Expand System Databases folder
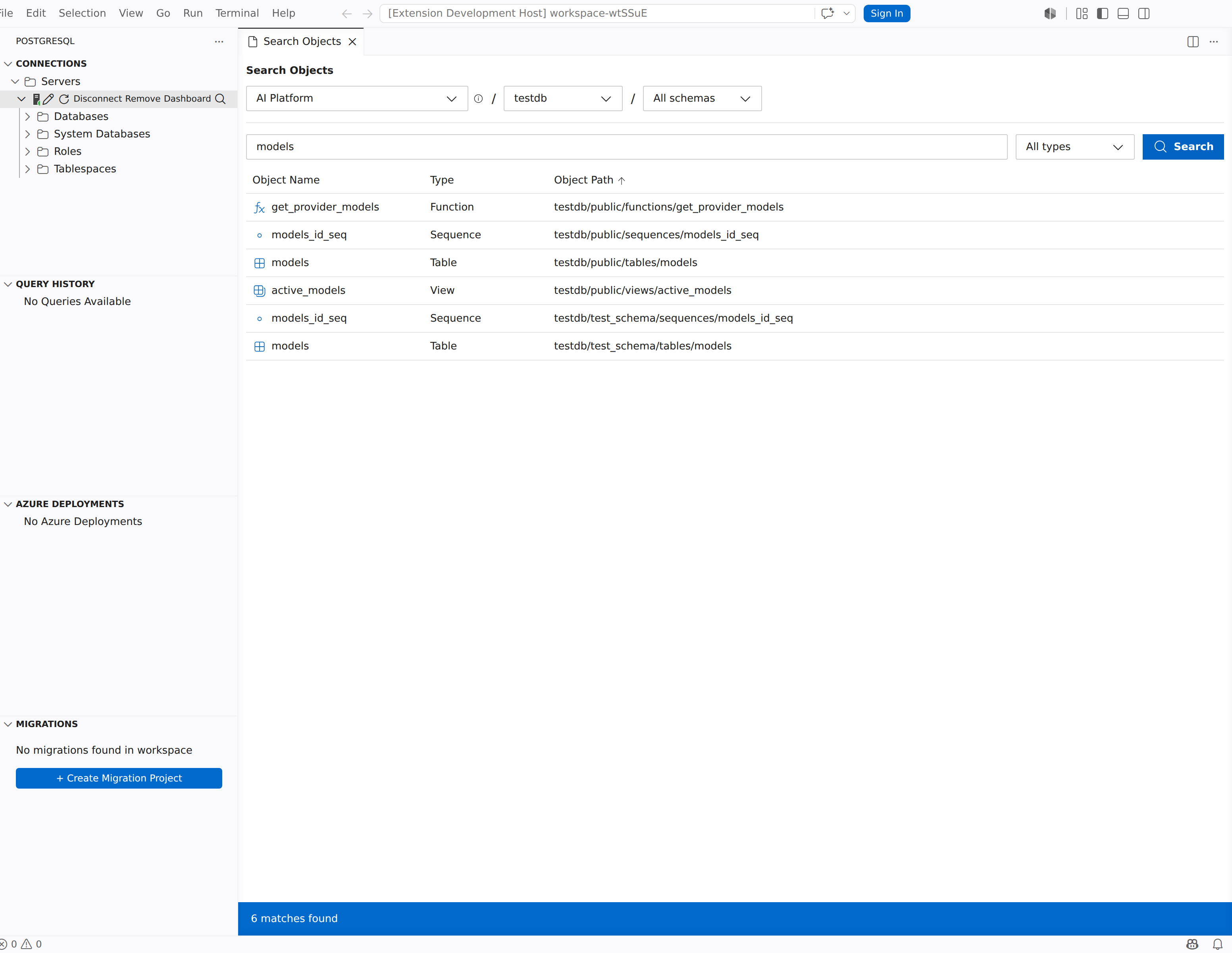Viewport: 1232px width, 953px height. [x=28, y=134]
